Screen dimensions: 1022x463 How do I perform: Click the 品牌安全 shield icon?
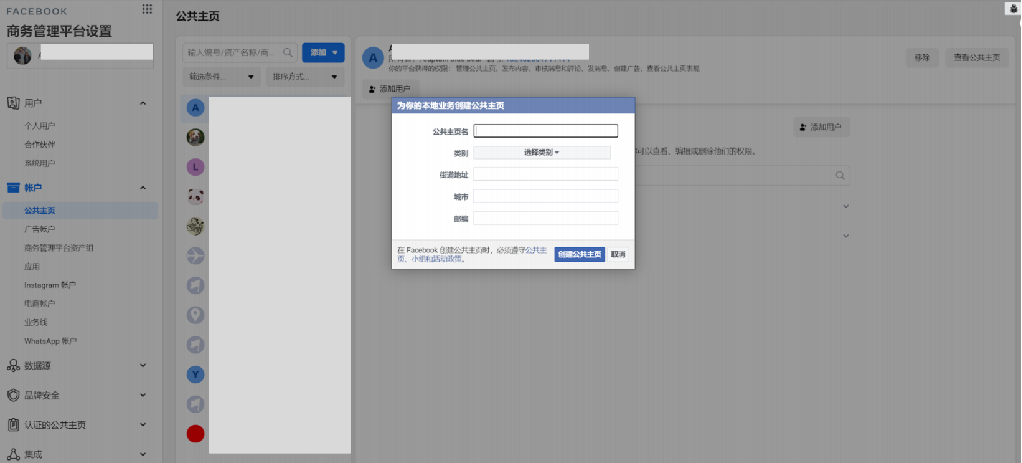13,395
